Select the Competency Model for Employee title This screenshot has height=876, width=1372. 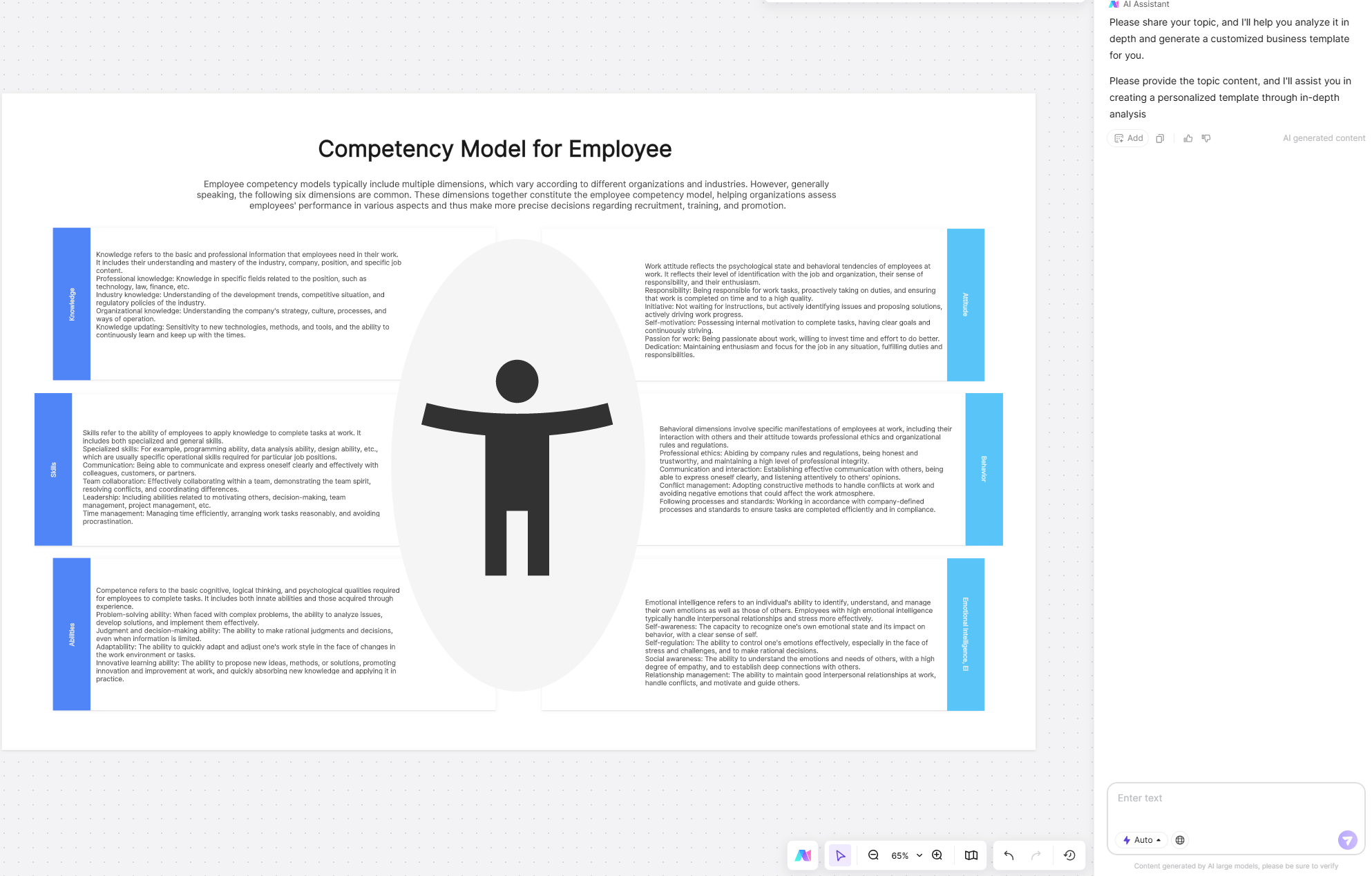(495, 149)
